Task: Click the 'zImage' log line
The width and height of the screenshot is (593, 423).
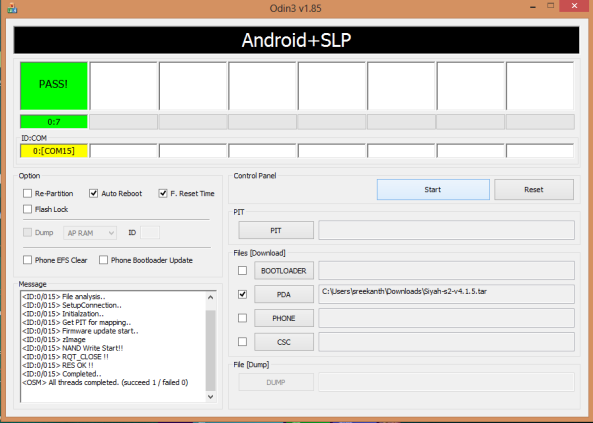Action: click(54, 339)
